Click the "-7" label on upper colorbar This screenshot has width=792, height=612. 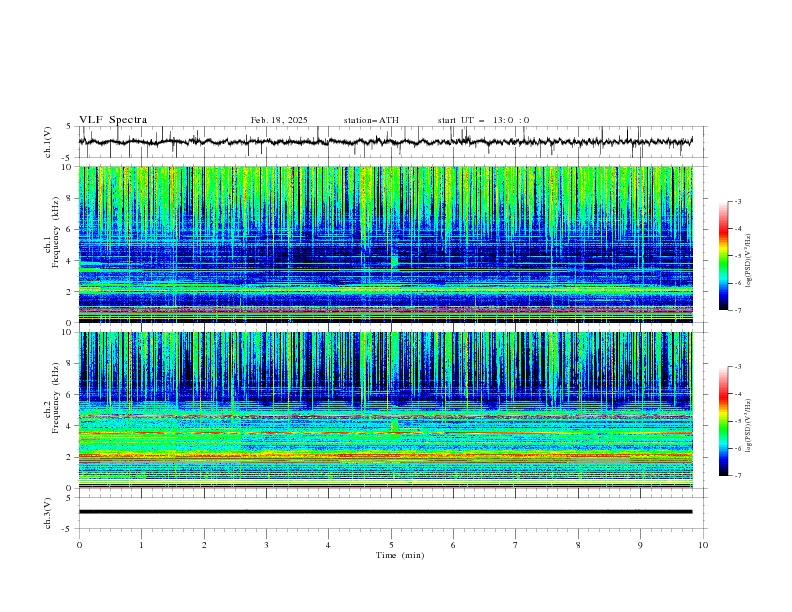(x=737, y=310)
